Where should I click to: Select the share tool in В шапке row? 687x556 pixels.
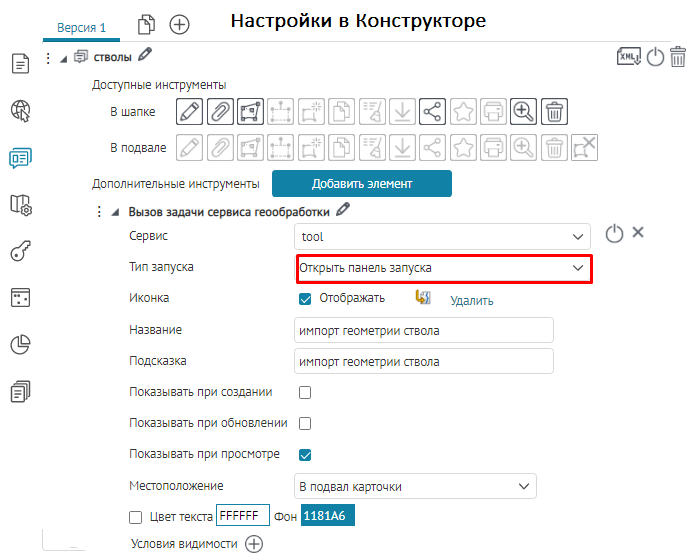432,111
